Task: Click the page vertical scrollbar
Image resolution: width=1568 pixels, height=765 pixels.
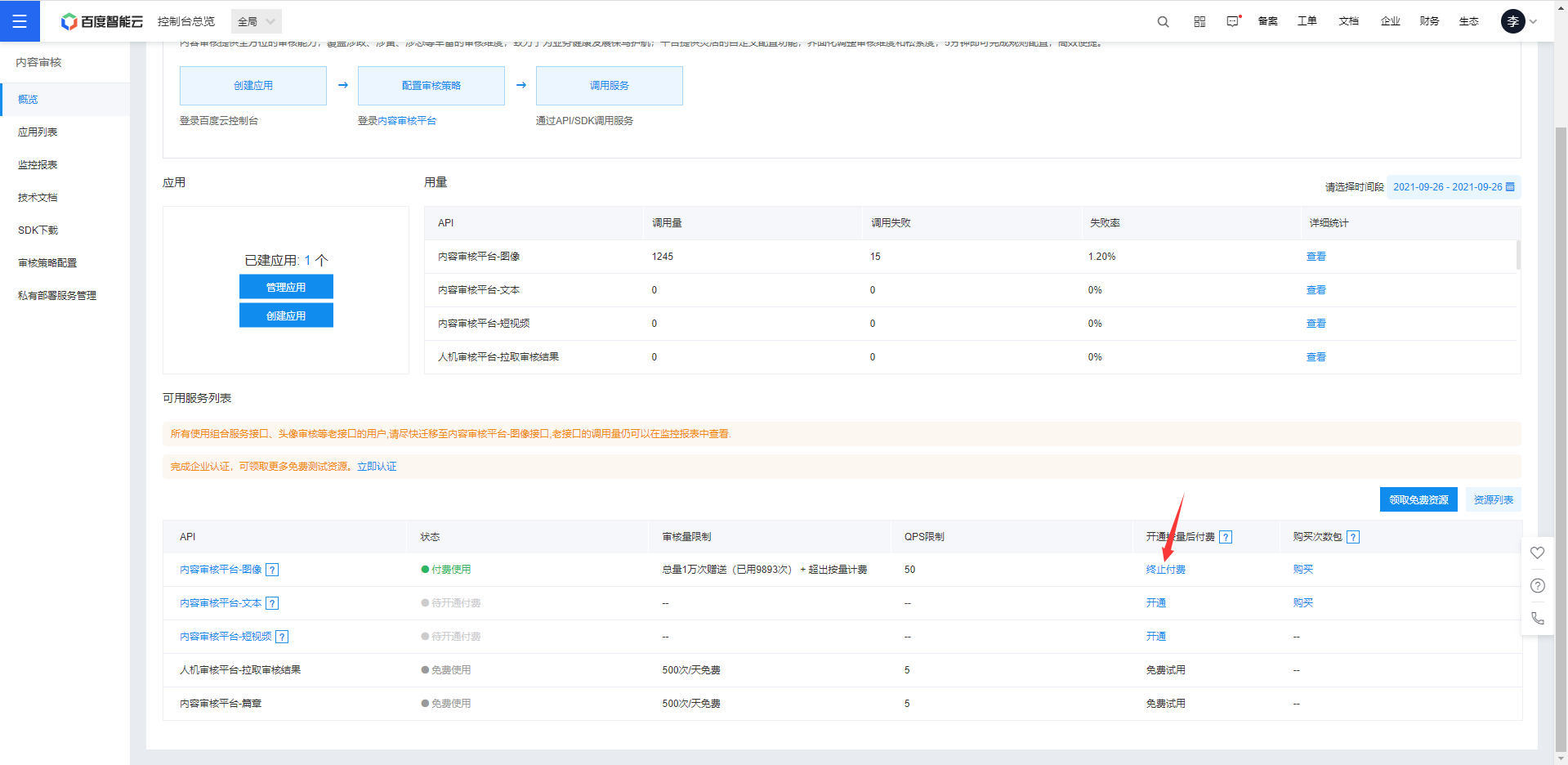Action: [1561, 441]
